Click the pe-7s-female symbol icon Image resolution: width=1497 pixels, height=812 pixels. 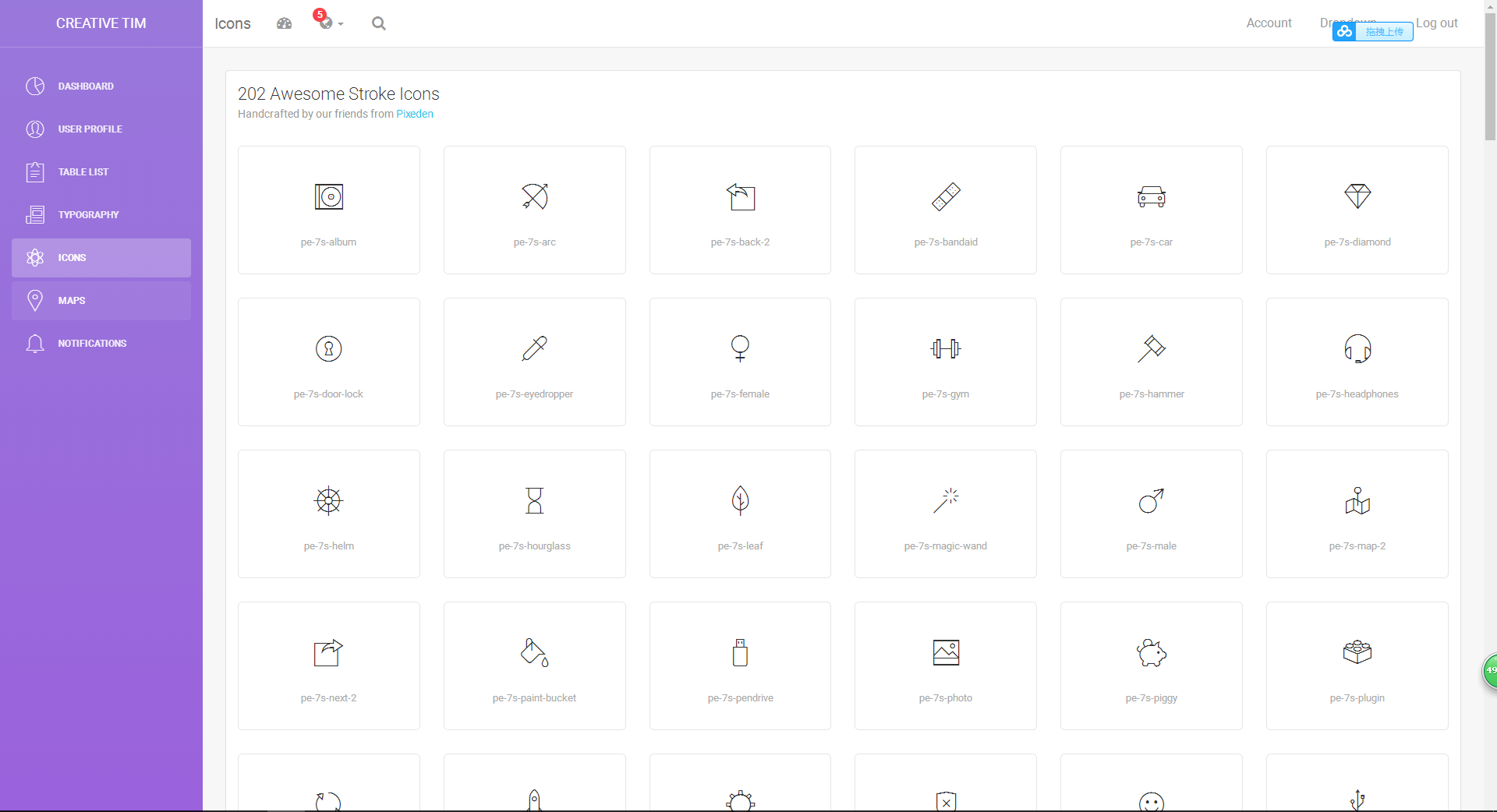pos(741,348)
